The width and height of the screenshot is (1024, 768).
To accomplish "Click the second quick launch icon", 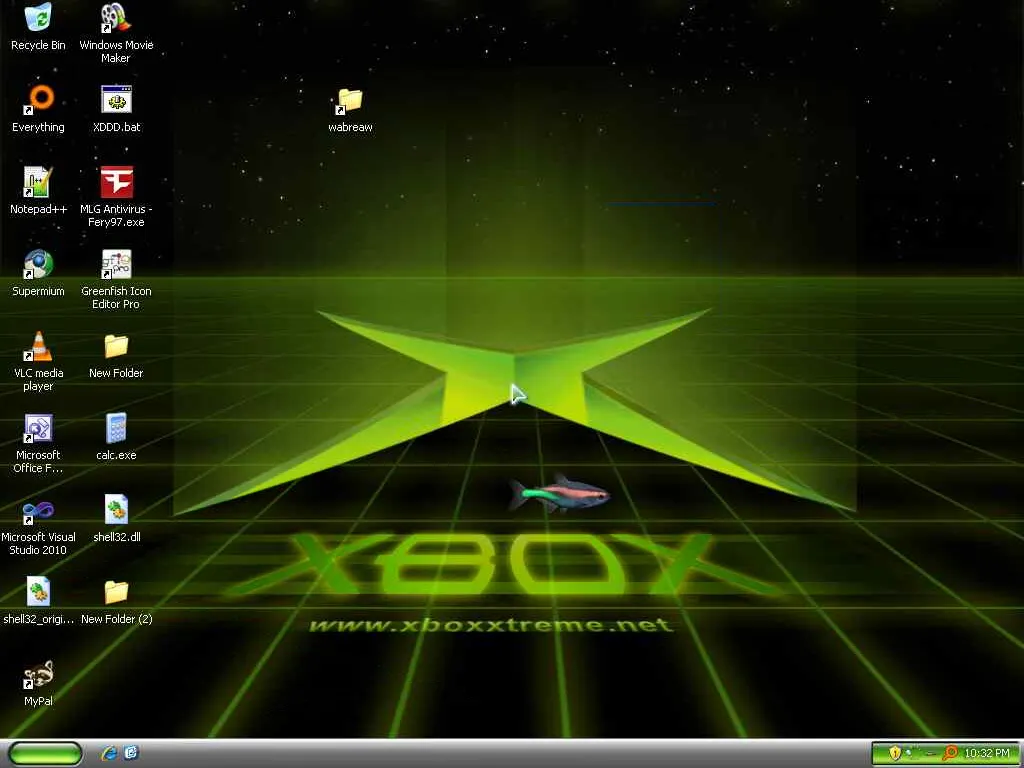I will point(131,753).
